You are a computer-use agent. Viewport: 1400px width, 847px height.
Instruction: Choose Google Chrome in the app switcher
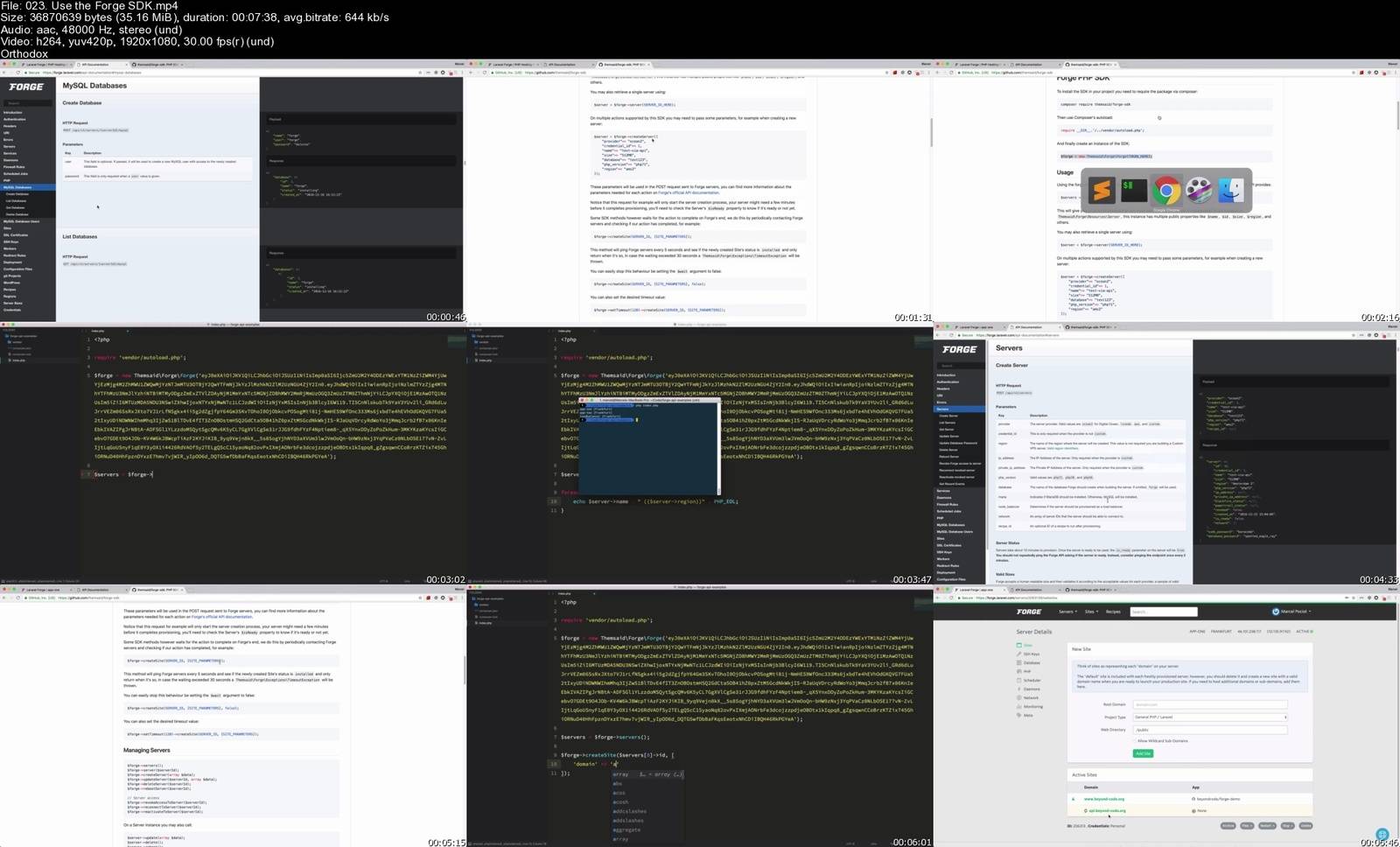click(x=1166, y=190)
